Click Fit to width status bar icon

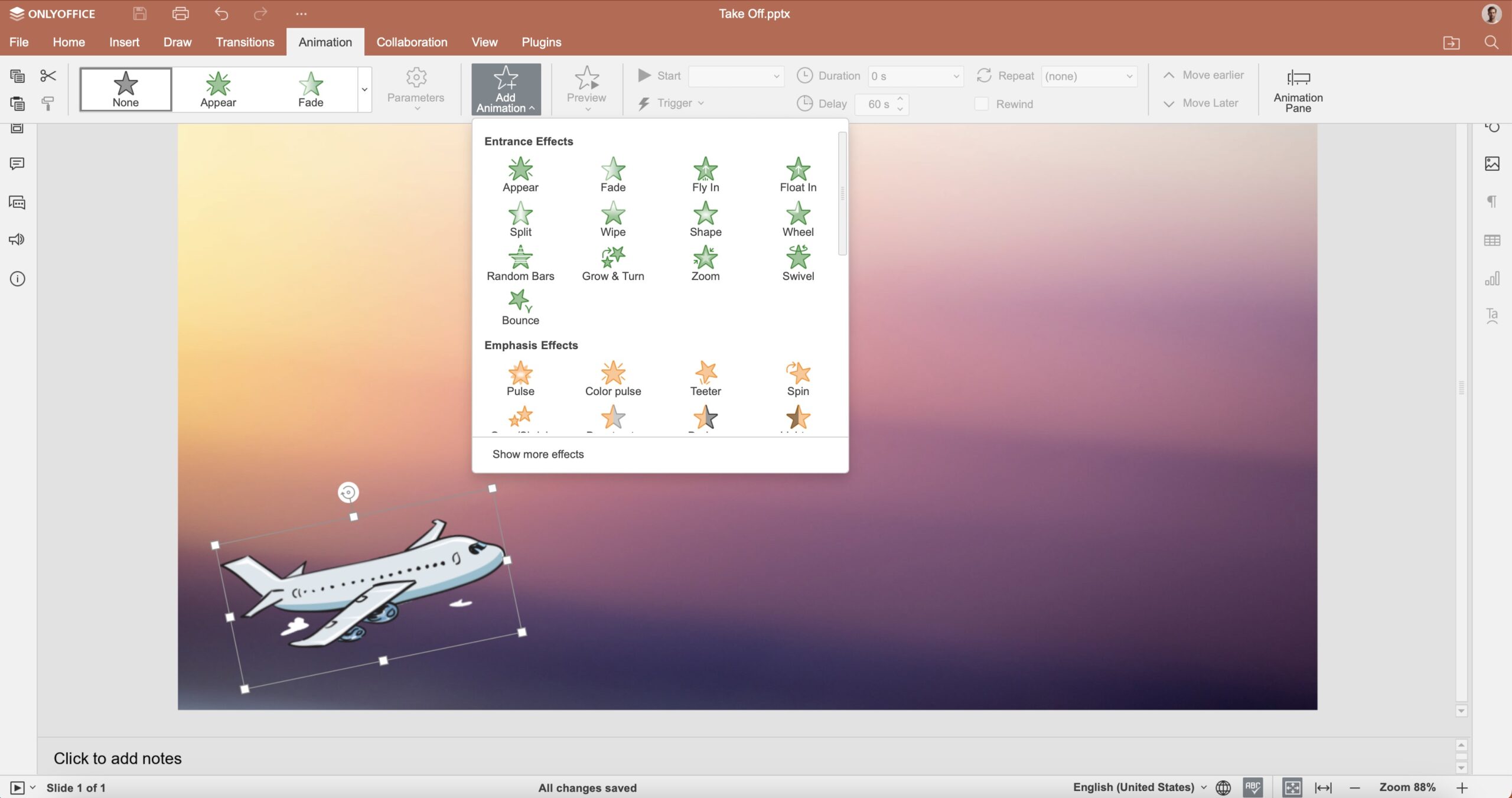[1324, 787]
